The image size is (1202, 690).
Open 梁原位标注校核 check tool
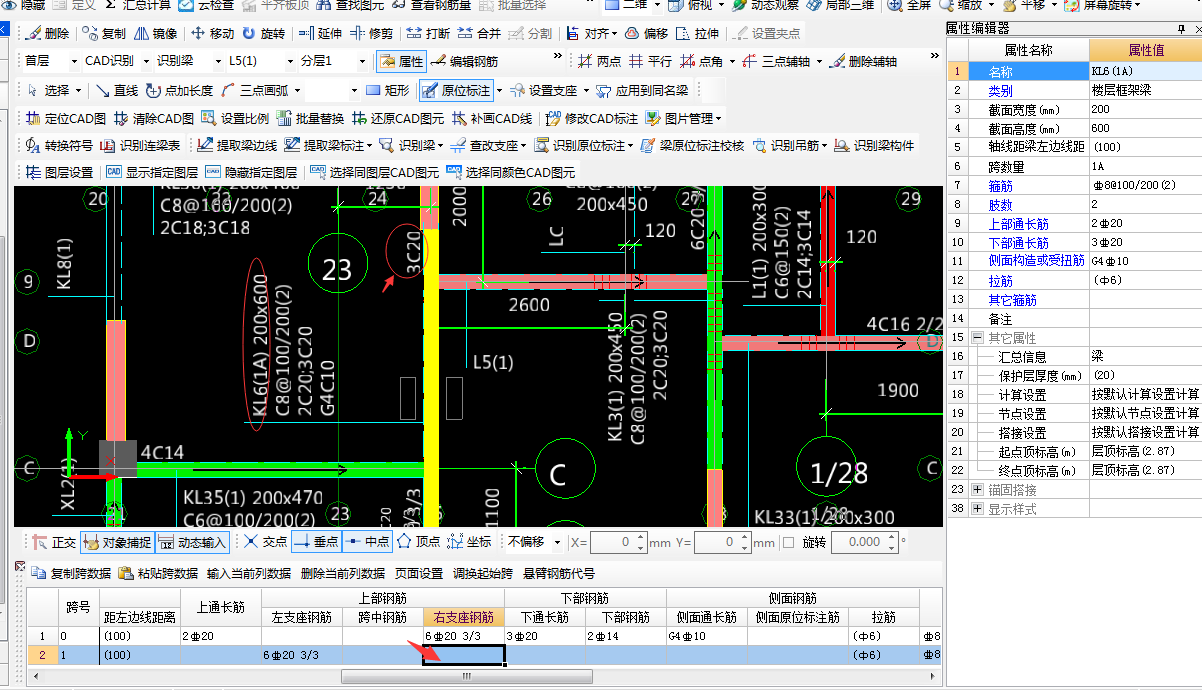click(692, 145)
